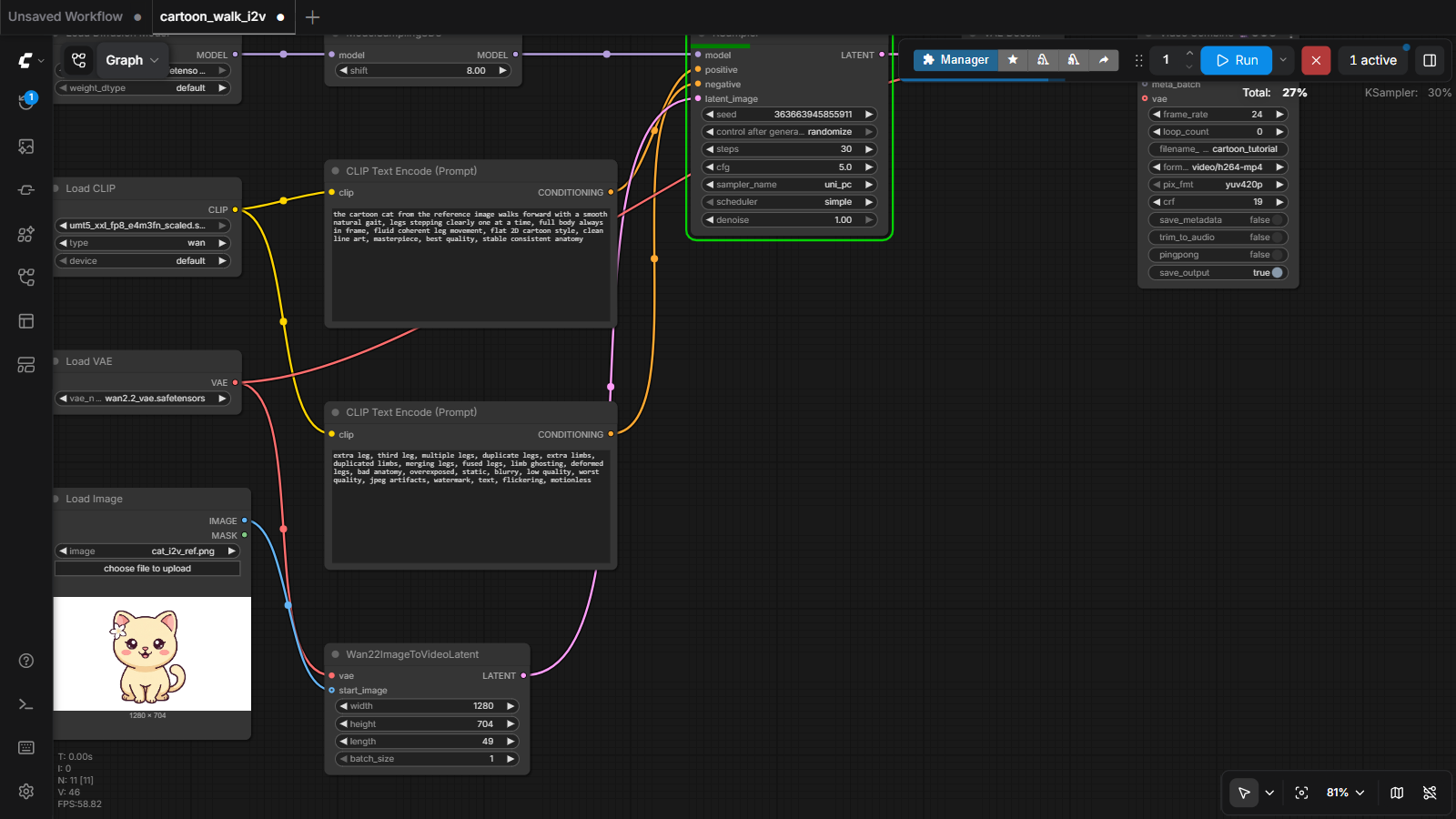Open the format video/h264-mp4 combo
This screenshot has height=819, width=1456.
tap(1218, 167)
